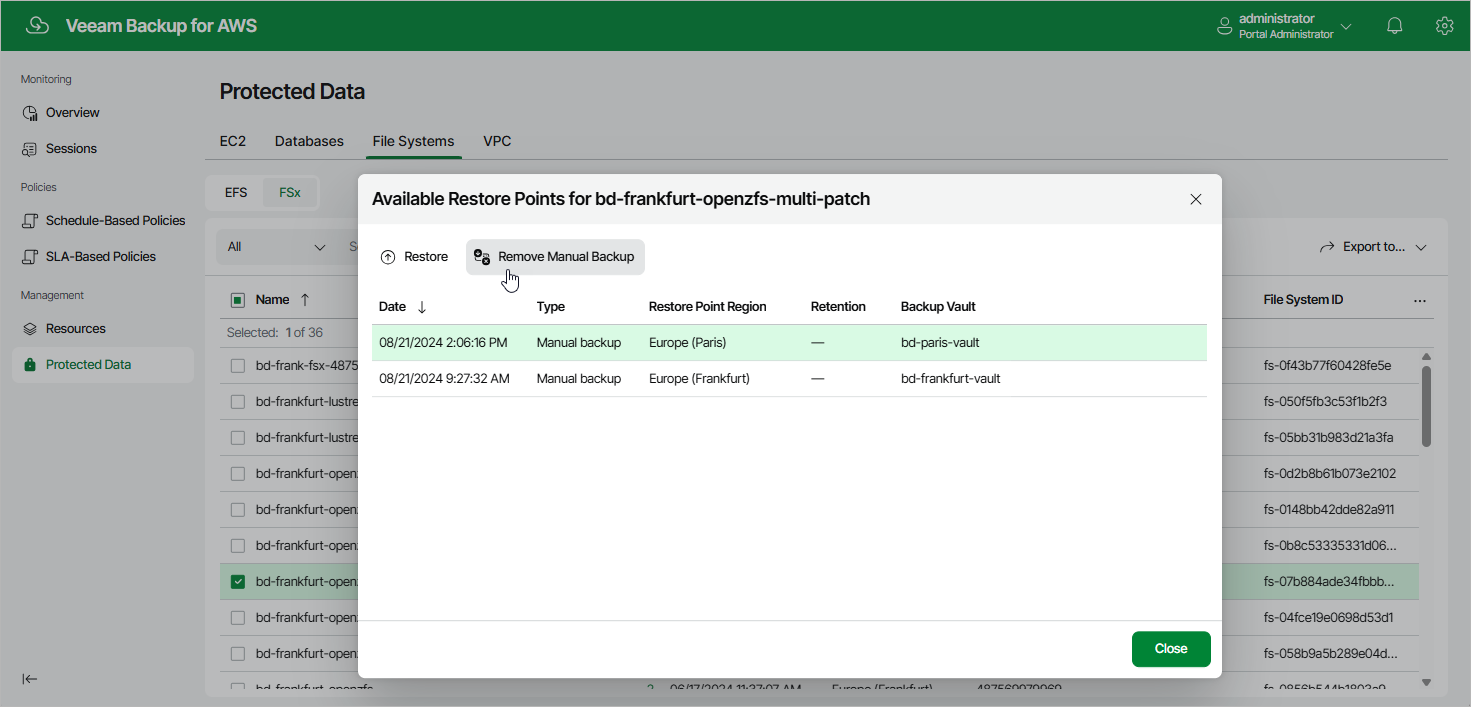Expand the administrator account menu chevron
1471x707 pixels.
[1346, 27]
